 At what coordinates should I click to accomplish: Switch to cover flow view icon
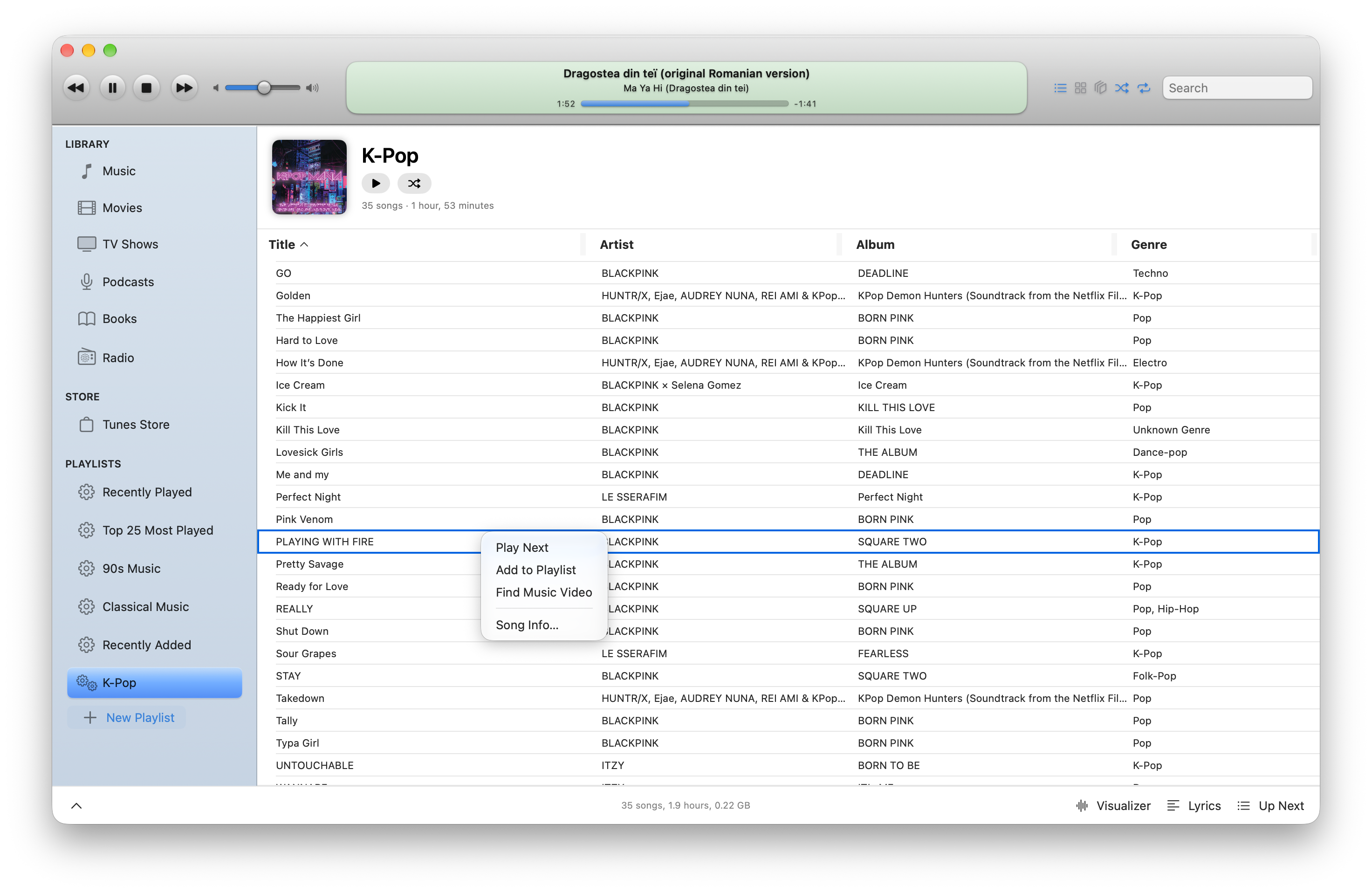[1100, 88]
